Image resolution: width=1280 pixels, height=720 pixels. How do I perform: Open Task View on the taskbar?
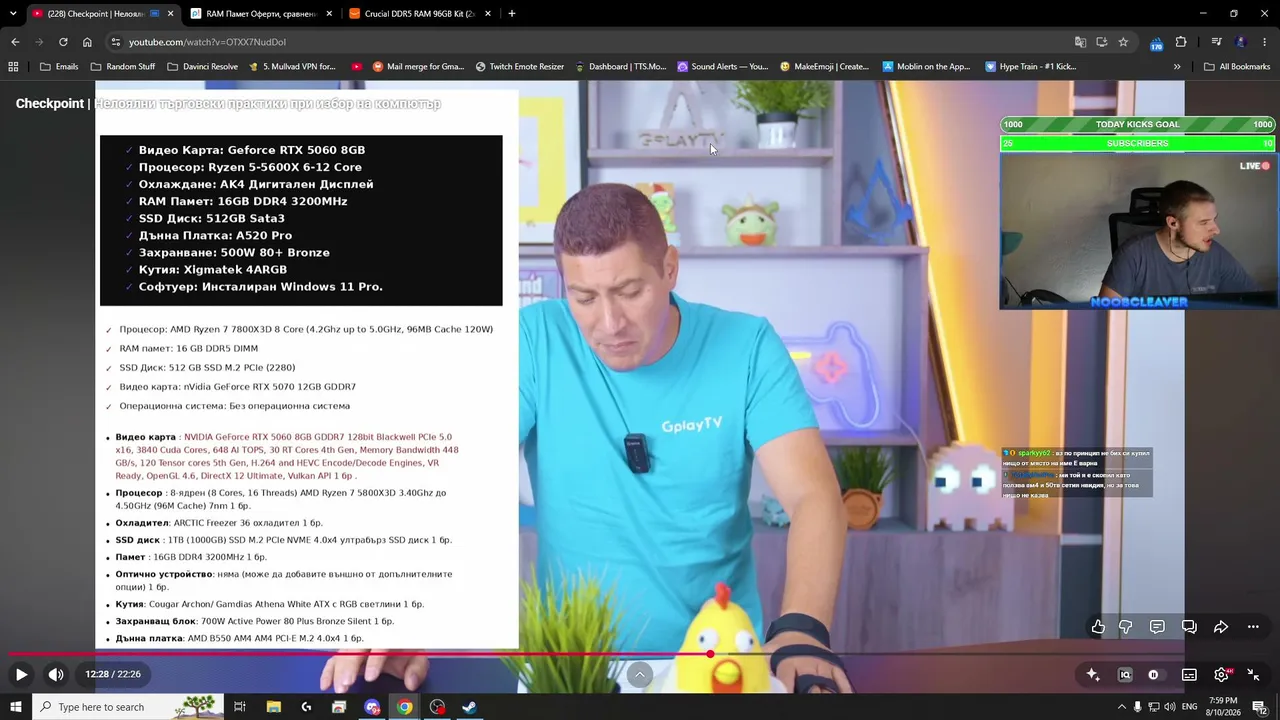(240, 707)
